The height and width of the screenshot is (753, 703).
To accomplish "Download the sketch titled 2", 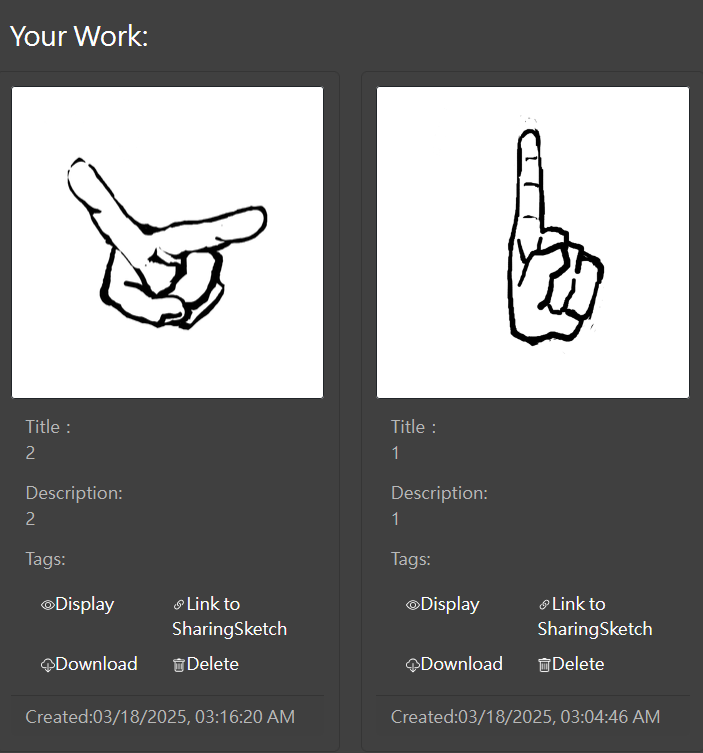I will 89,664.
